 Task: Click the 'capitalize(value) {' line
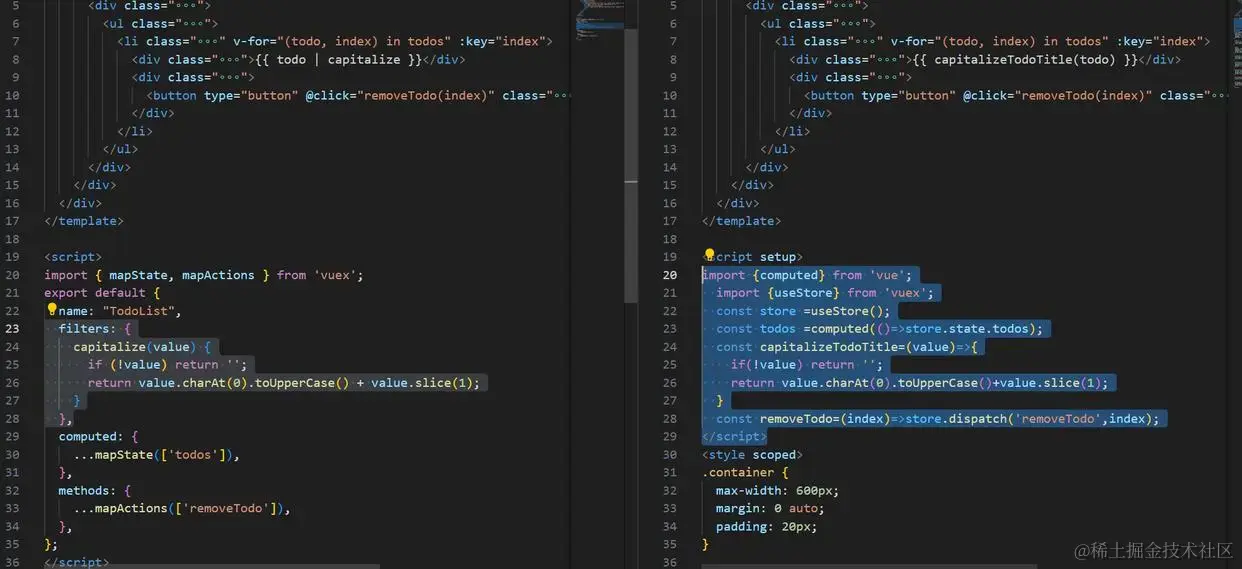point(142,347)
